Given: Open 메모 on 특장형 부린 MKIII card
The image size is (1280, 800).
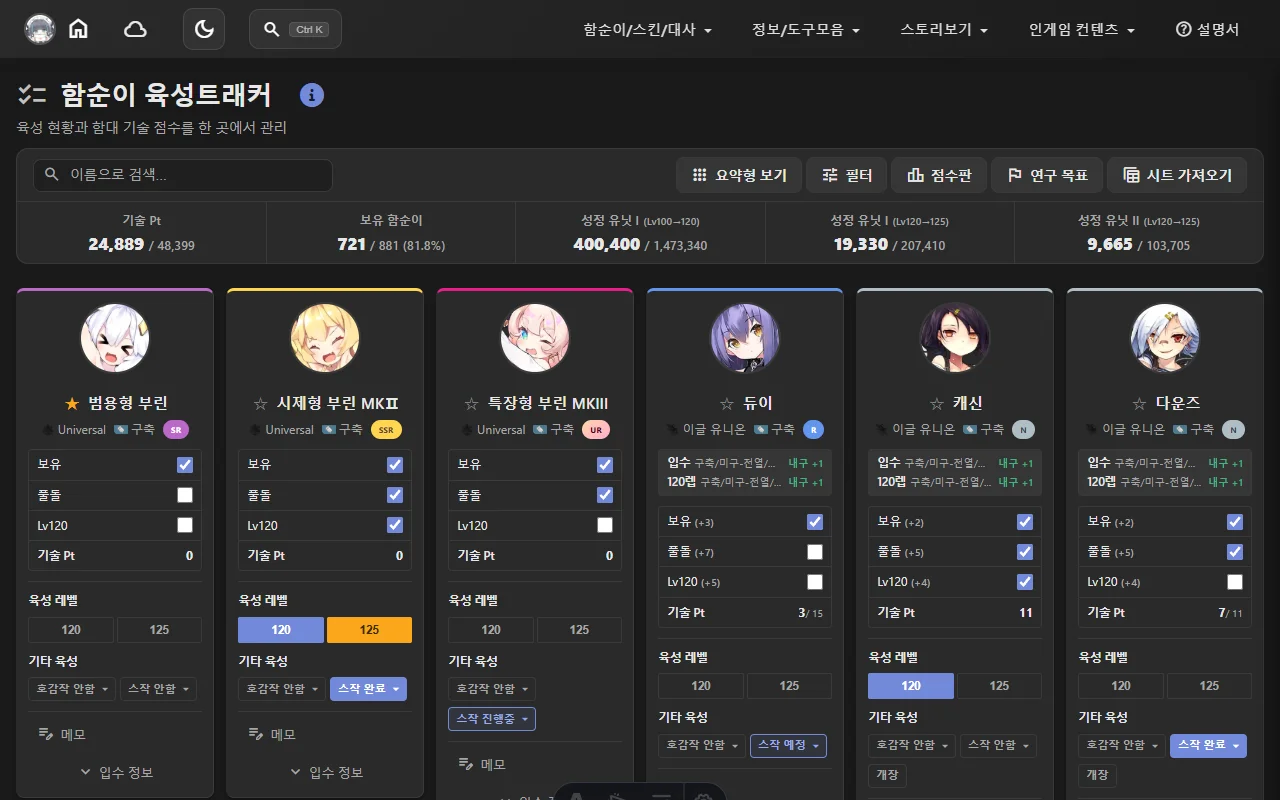Looking at the screenshot, I should [482, 764].
